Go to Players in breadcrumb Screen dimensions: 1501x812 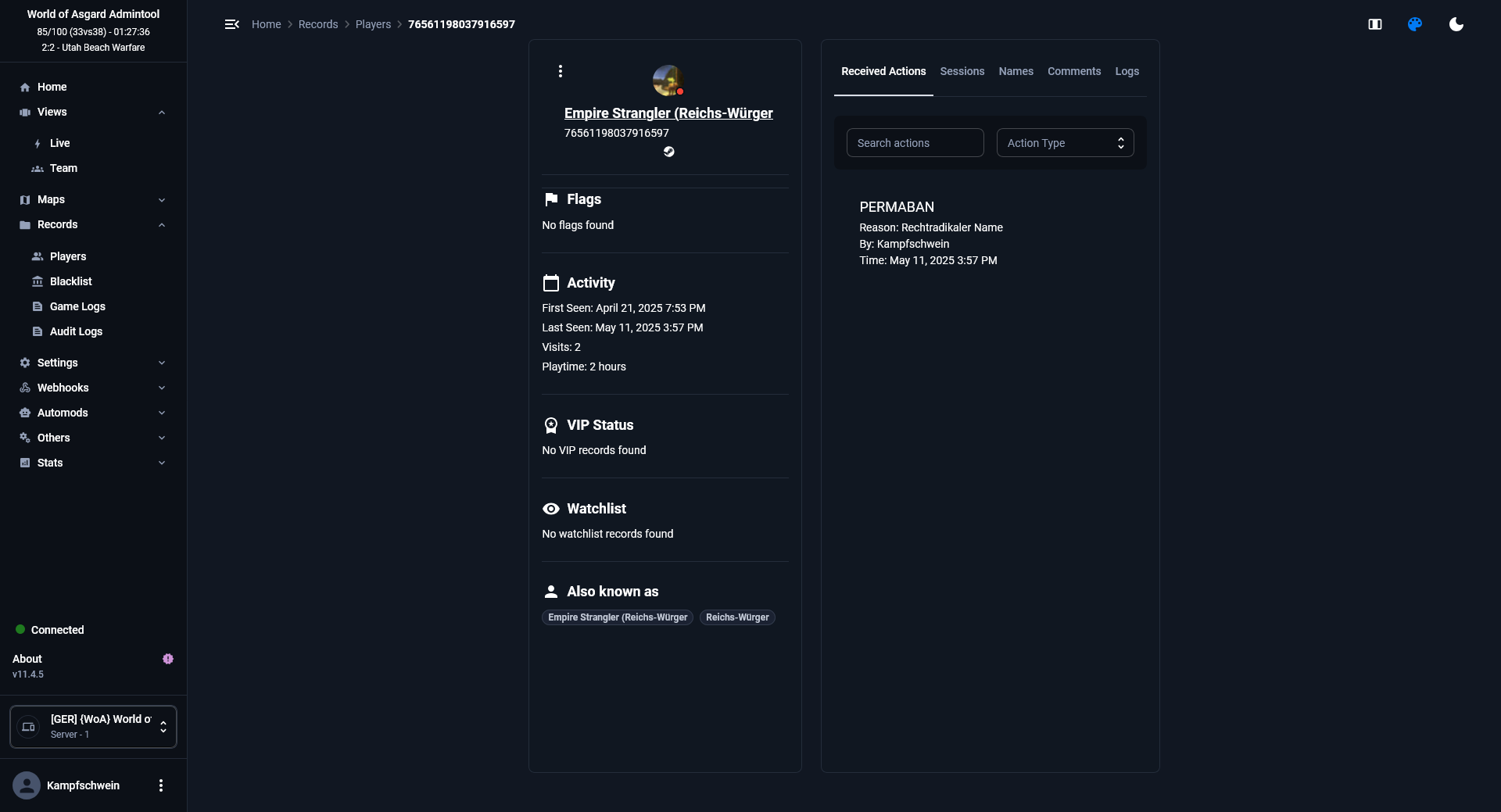(x=373, y=24)
